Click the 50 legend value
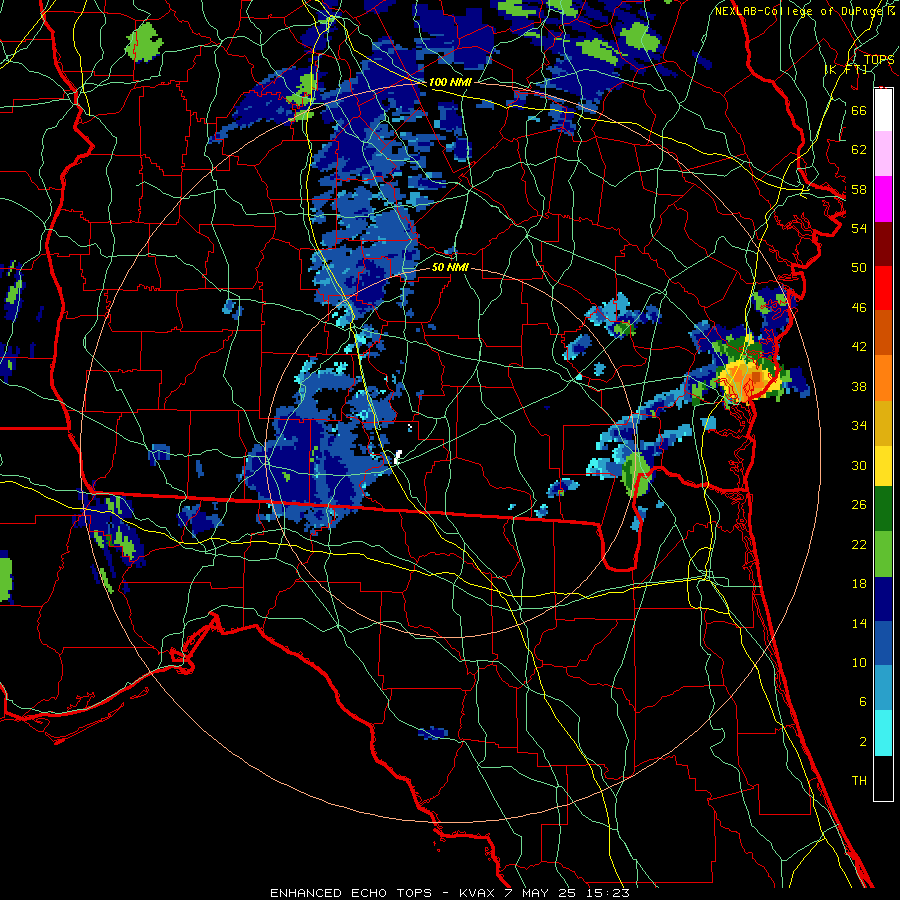This screenshot has height=900, width=900. 859,268
